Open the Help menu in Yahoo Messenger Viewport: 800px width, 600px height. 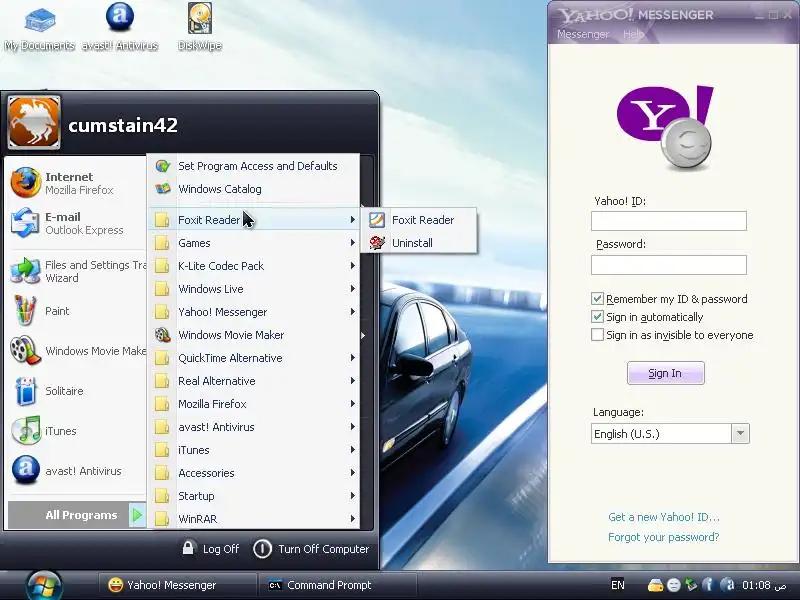[633, 34]
